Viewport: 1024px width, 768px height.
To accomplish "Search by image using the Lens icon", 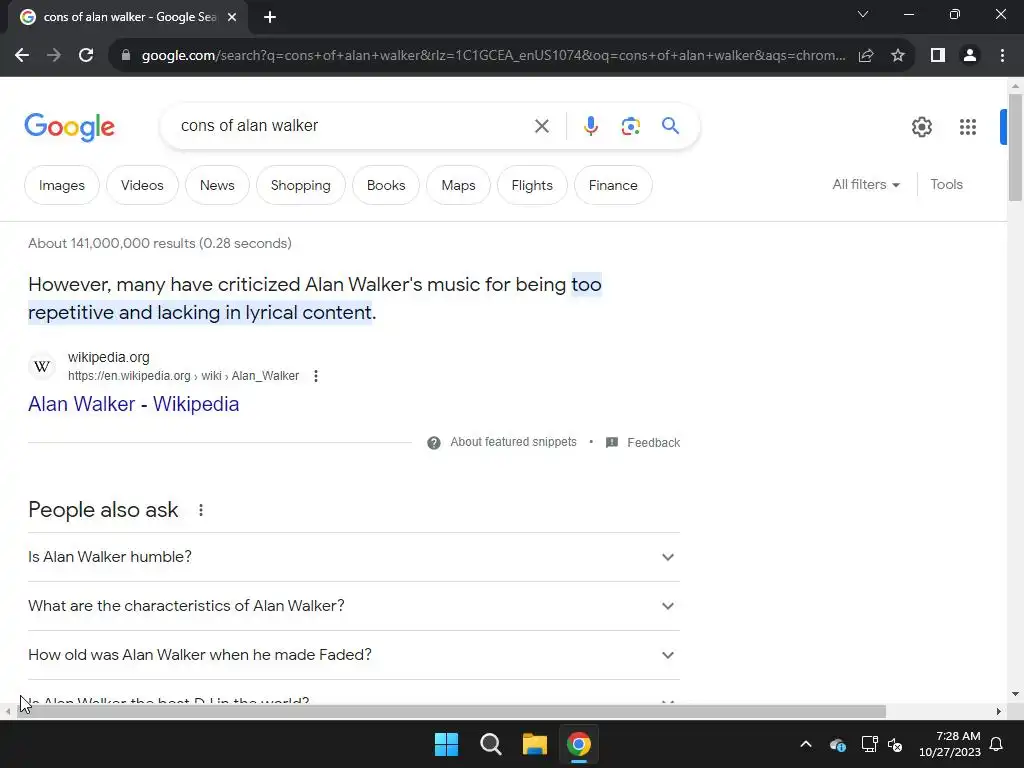I will point(630,126).
